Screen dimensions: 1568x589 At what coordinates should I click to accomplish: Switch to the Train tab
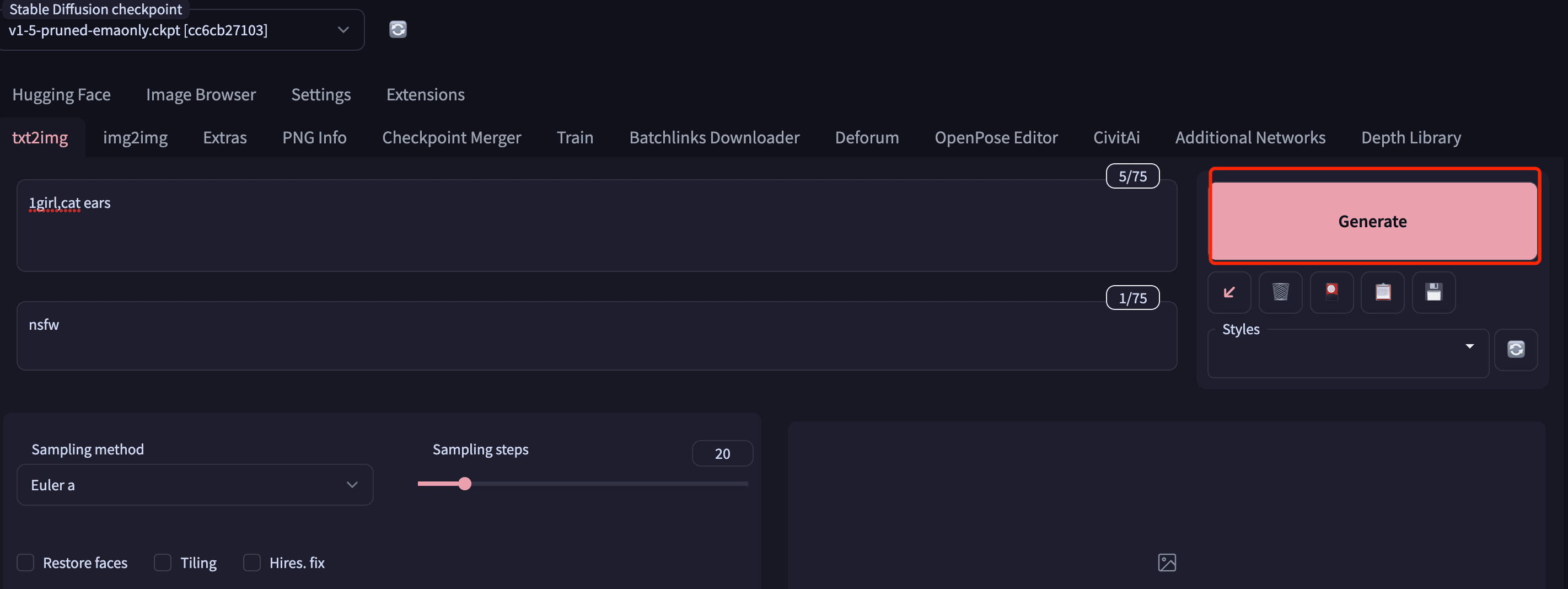[574, 138]
